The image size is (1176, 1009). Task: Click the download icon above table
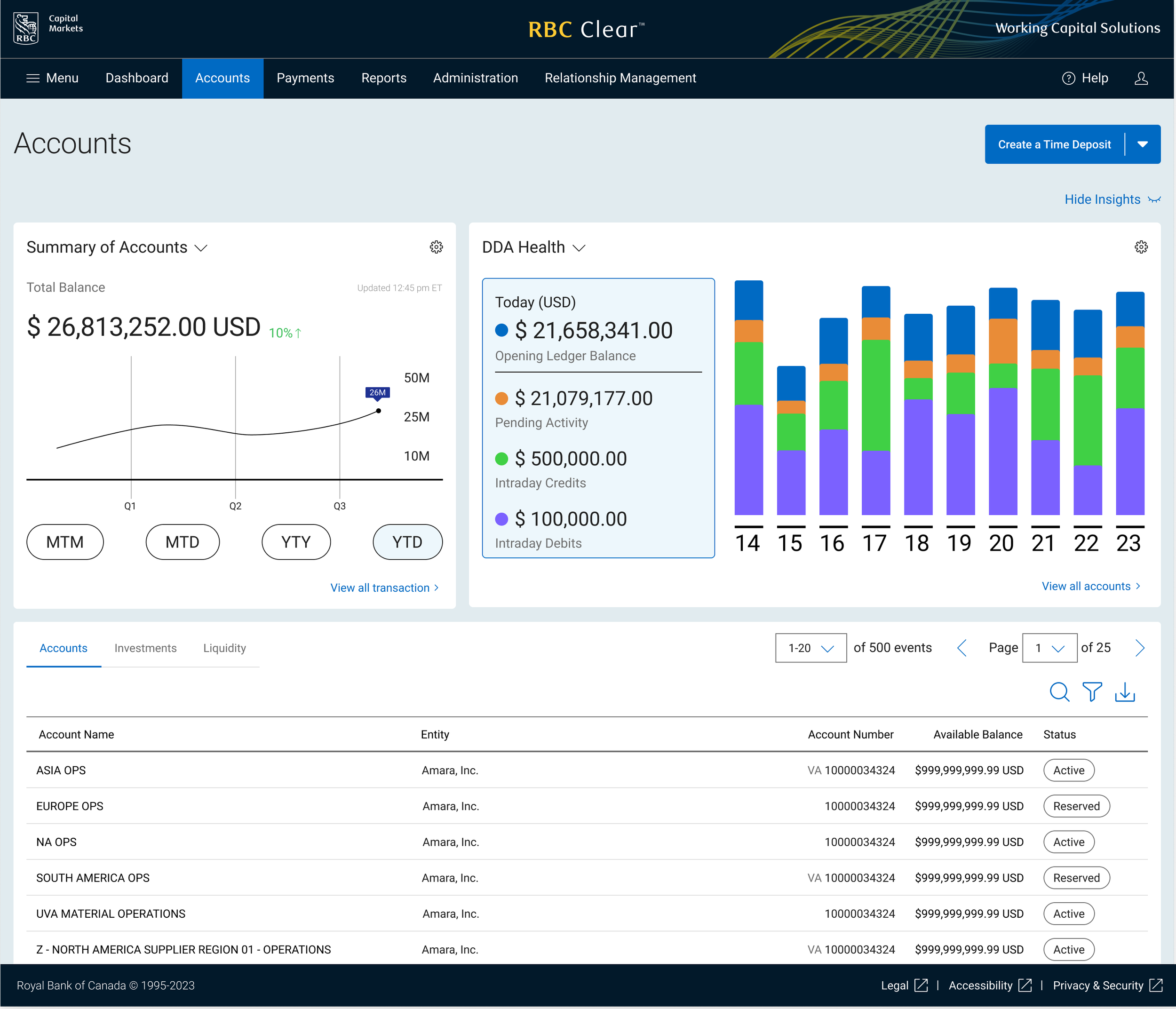coord(1125,692)
